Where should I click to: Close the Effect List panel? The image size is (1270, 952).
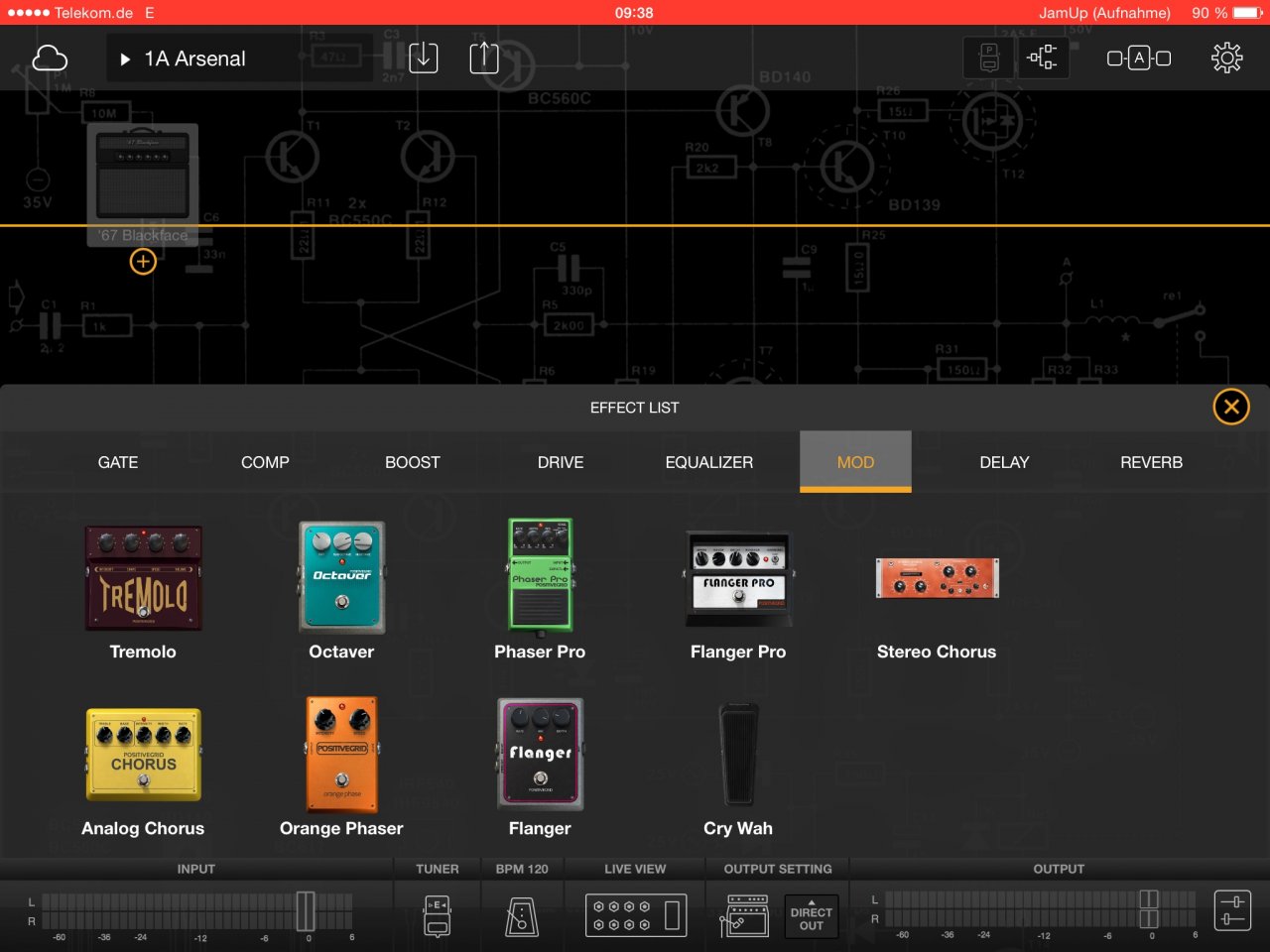(x=1231, y=407)
